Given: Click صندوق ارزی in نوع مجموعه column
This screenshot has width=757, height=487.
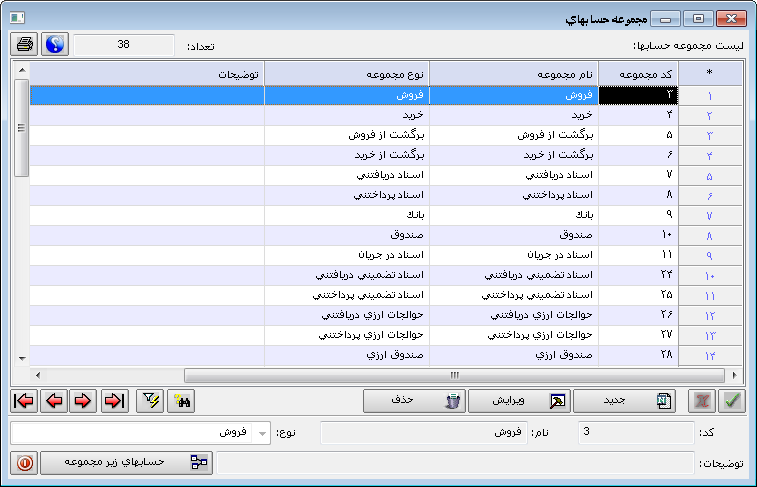Looking at the screenshot, I should (x=347, y=356).
